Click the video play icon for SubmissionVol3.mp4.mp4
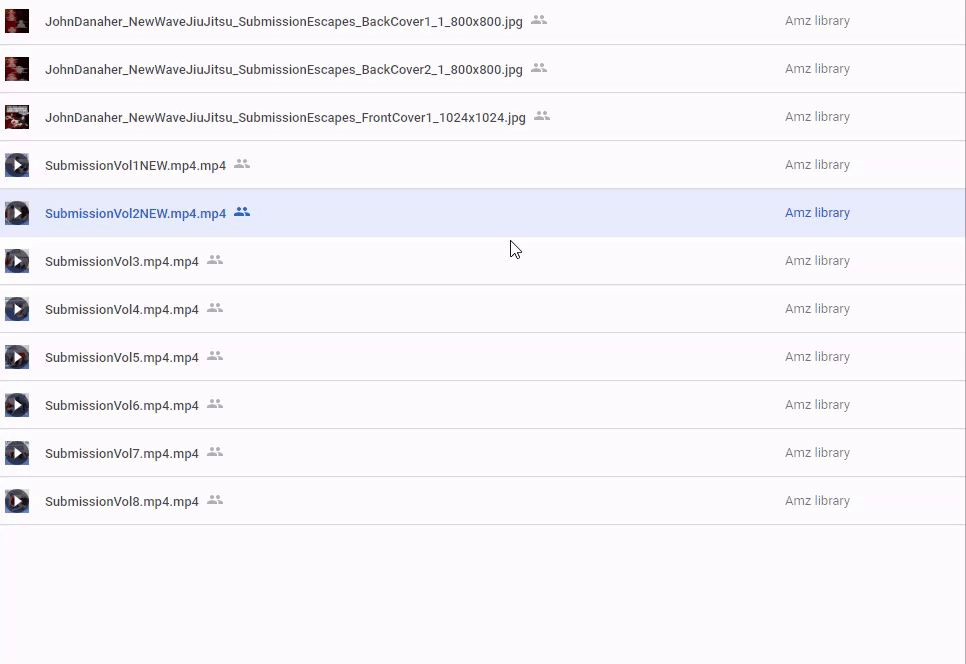This screenshot has width=966, height=664. coord(17,261)
